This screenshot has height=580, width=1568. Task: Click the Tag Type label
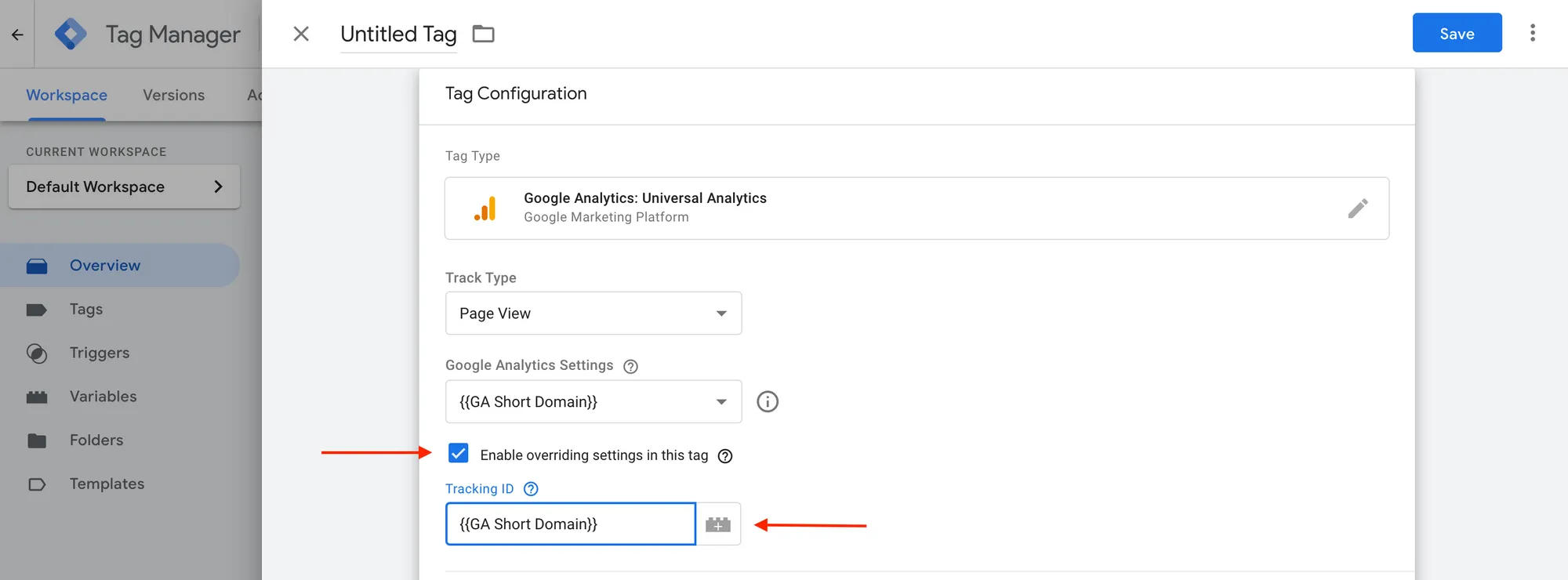[473, 156]
